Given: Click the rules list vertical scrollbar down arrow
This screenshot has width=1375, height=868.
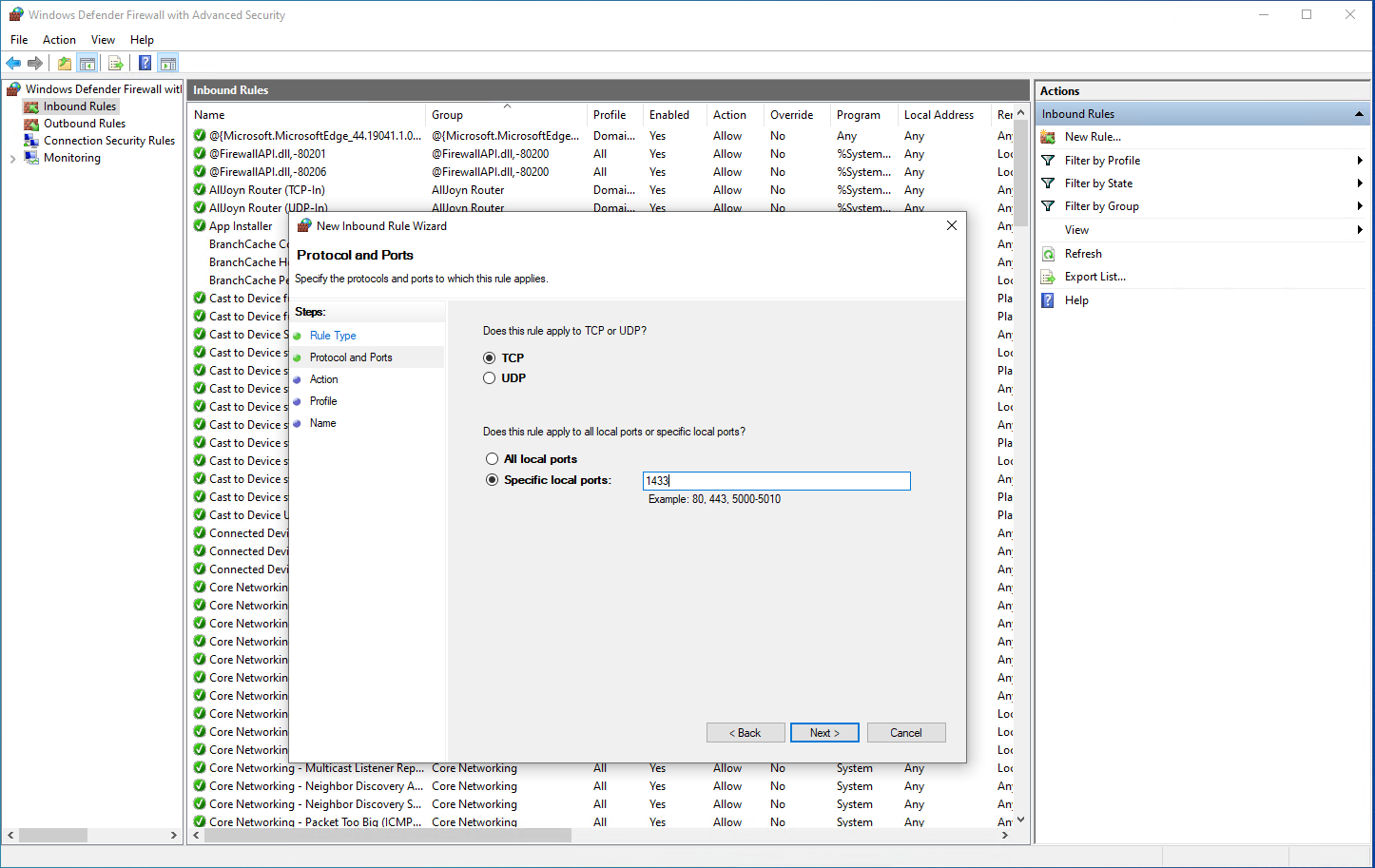Looking at the screenshot, I should (1021, 820).
